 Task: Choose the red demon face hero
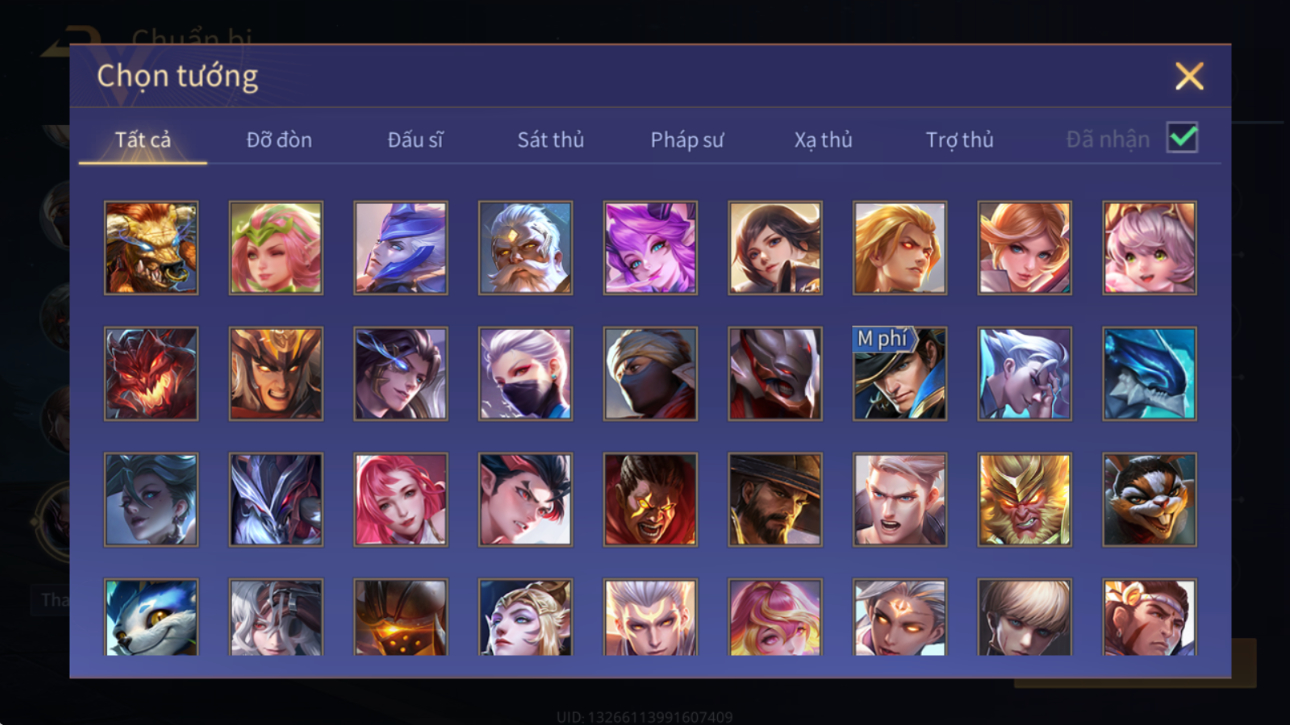[x=151, y=373]
